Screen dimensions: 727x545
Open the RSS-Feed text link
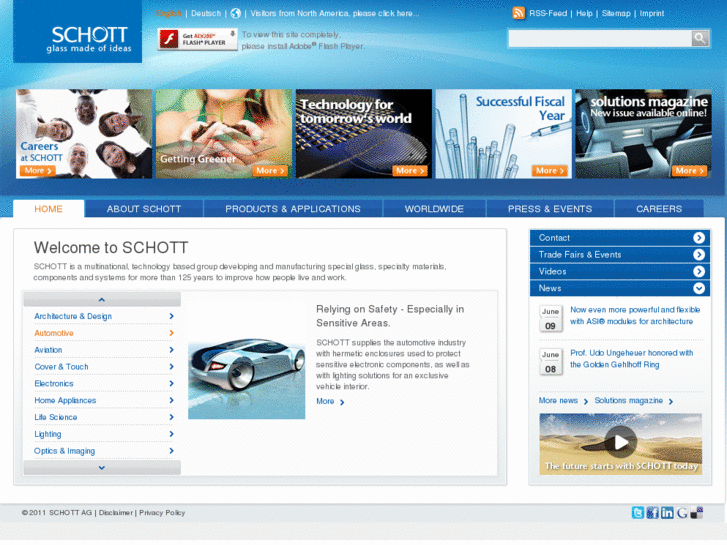548,13
